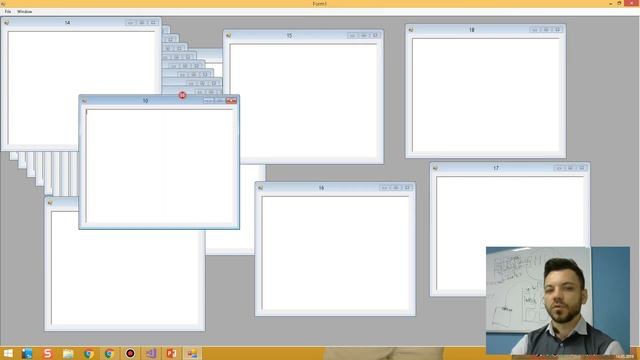Image resolution: width=640 pixels, height=360 pixels.
Task: Open Visual Studio from the taskbar
Action: point(151,353)
